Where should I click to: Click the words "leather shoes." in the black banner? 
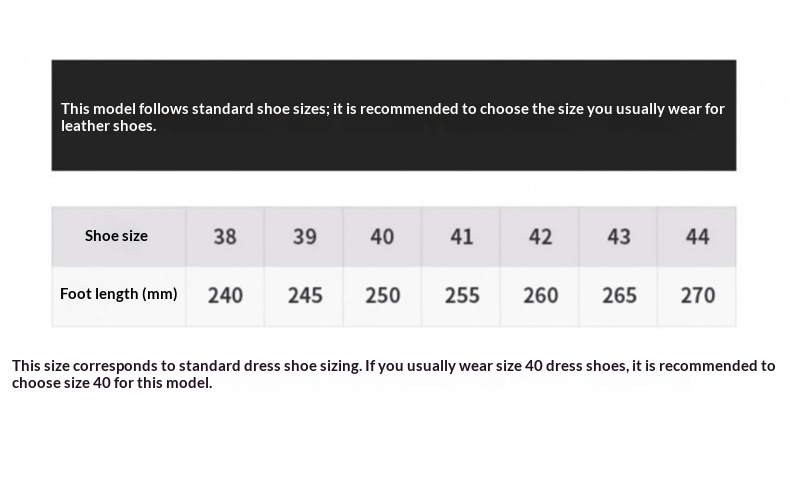(108, 126)
